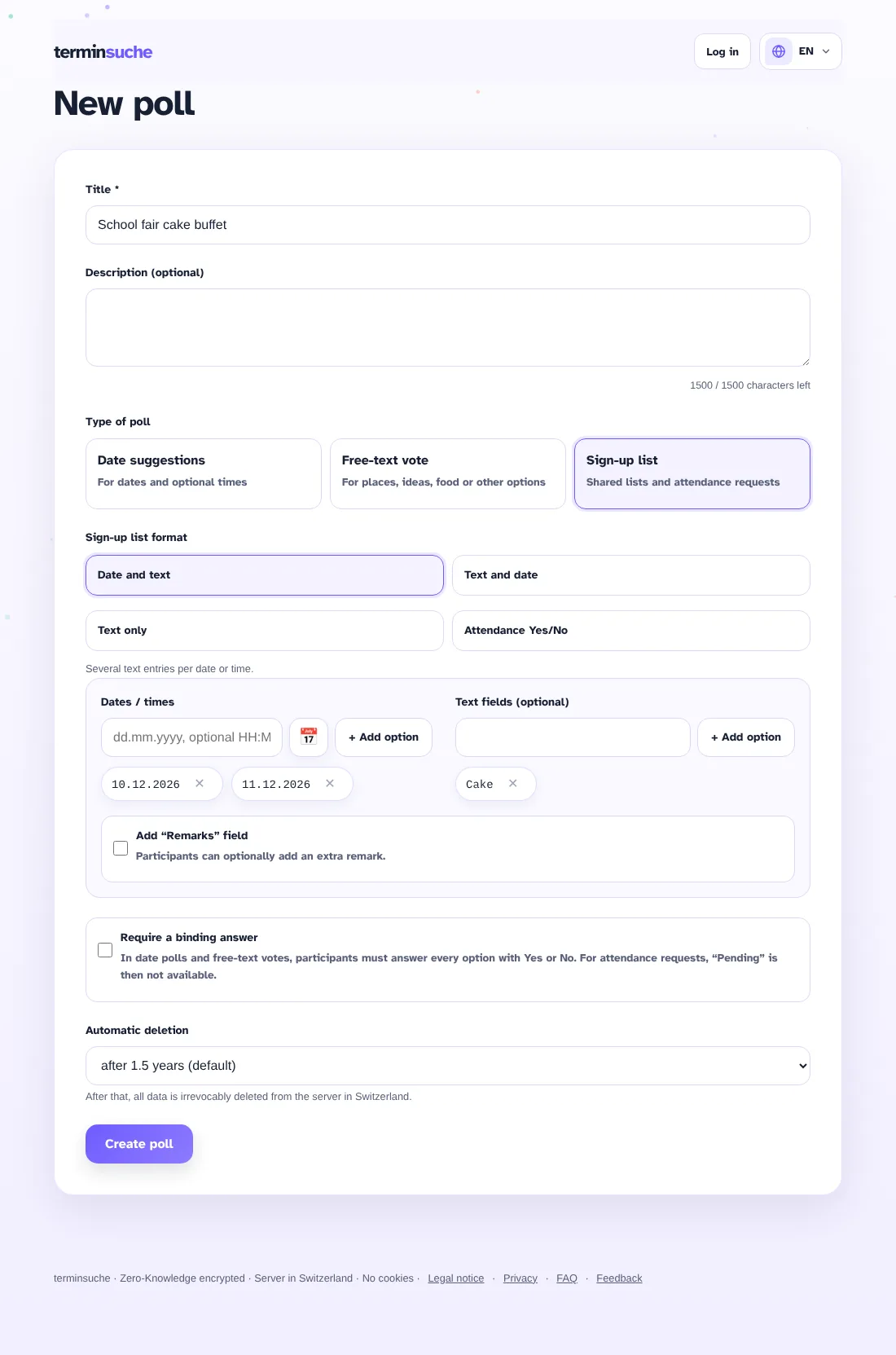Click the Log in button
Viewport: 896px width, 1355px height.
(x=723, y=51)
